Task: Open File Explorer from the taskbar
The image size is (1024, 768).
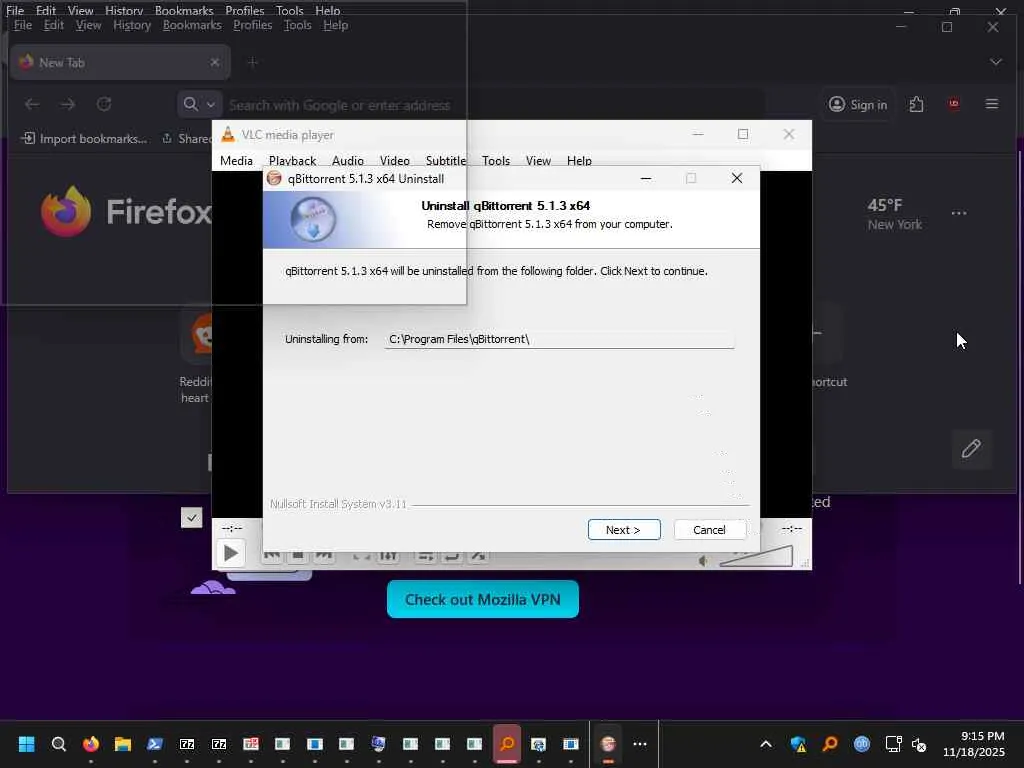Action: [x=123, y=744]
